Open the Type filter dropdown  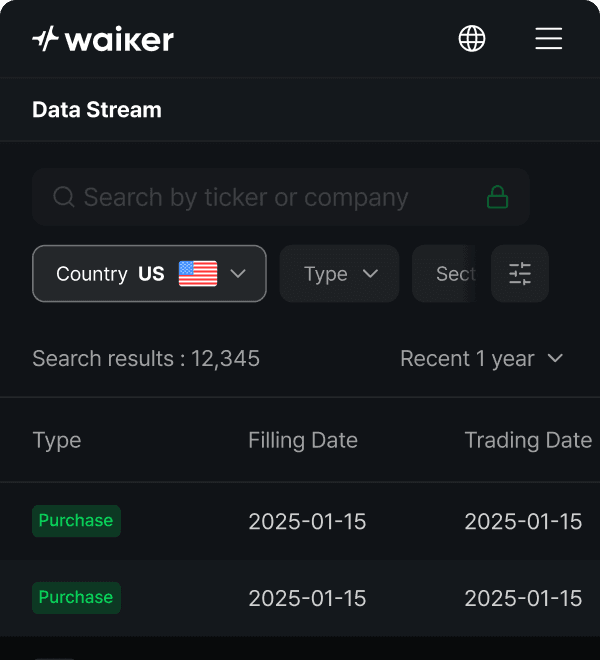point(339,274)
